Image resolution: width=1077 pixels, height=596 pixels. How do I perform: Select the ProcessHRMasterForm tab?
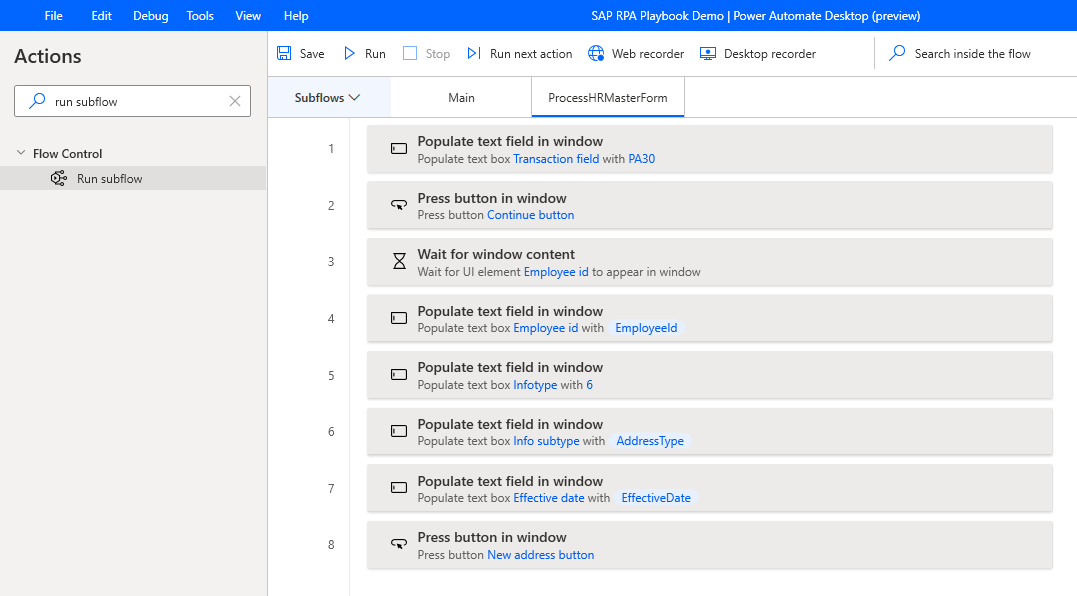(608, 98)
